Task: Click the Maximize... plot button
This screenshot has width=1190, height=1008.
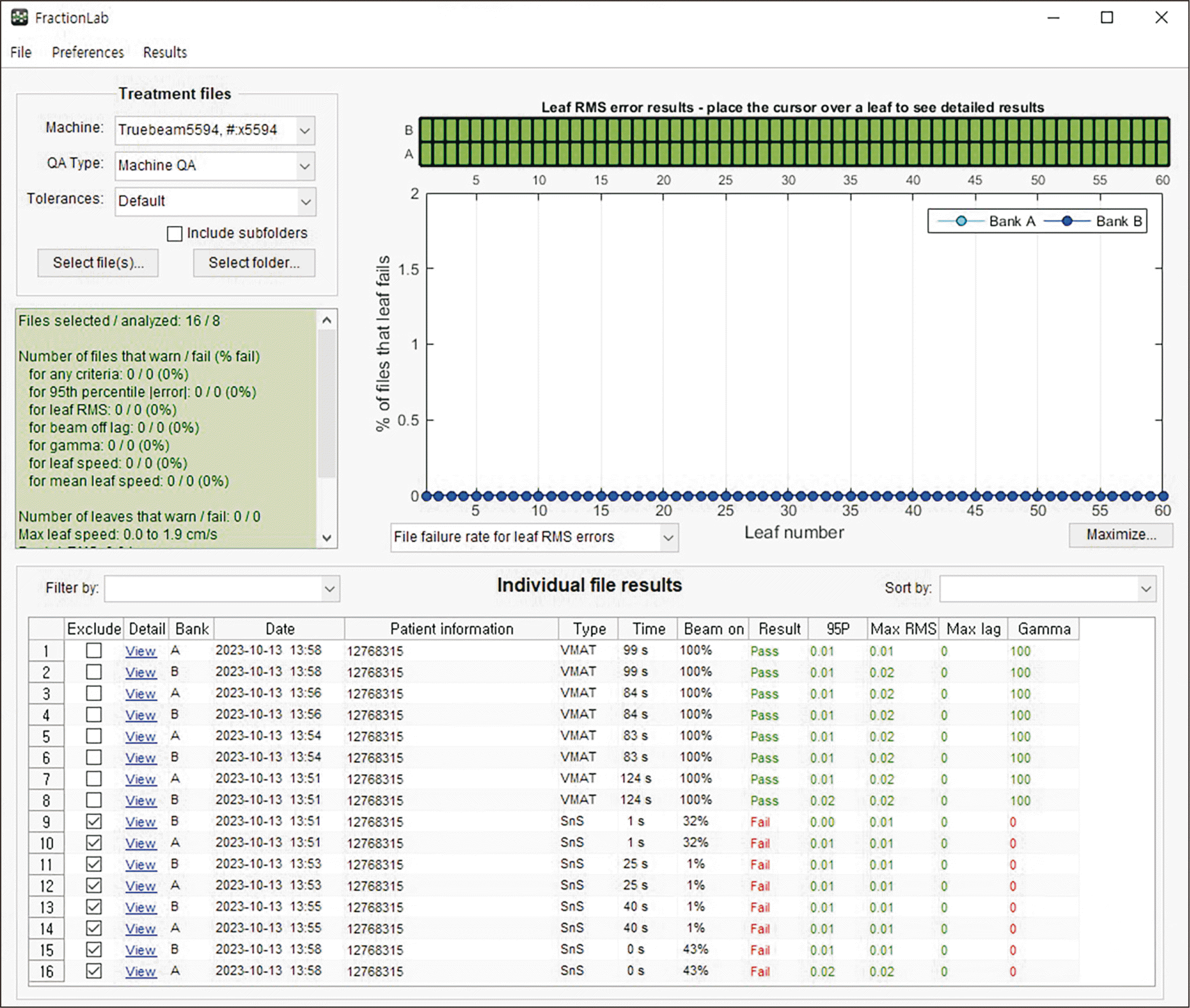Action: (1121, 535)
